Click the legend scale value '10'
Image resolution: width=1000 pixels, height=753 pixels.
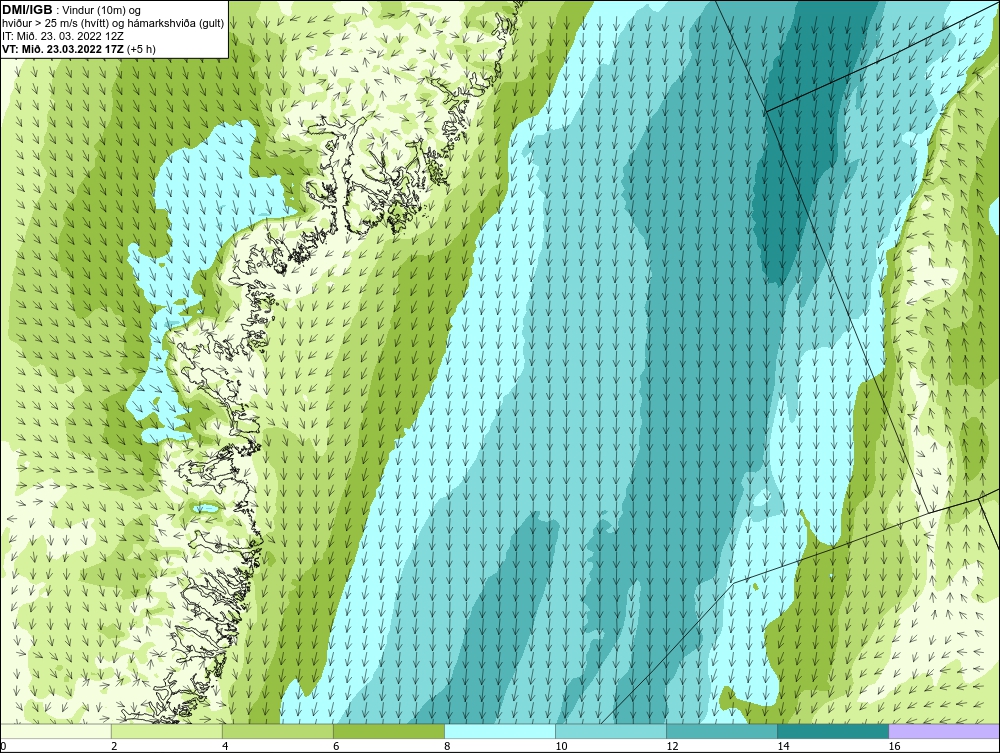tap(561, 746)
